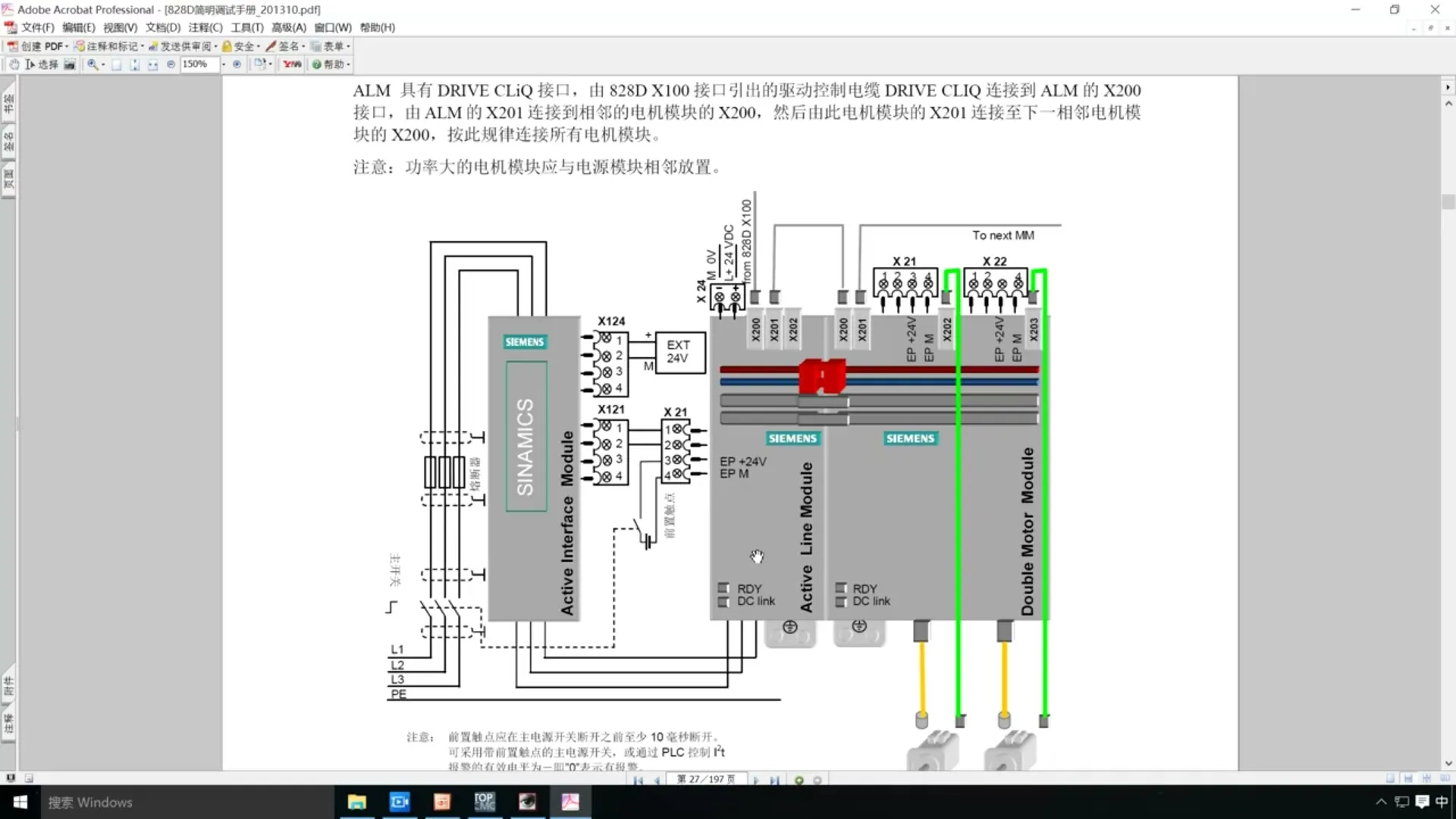Select the Hand tool in the toolbar
1456x819 pixels.
tap(14, 64)
